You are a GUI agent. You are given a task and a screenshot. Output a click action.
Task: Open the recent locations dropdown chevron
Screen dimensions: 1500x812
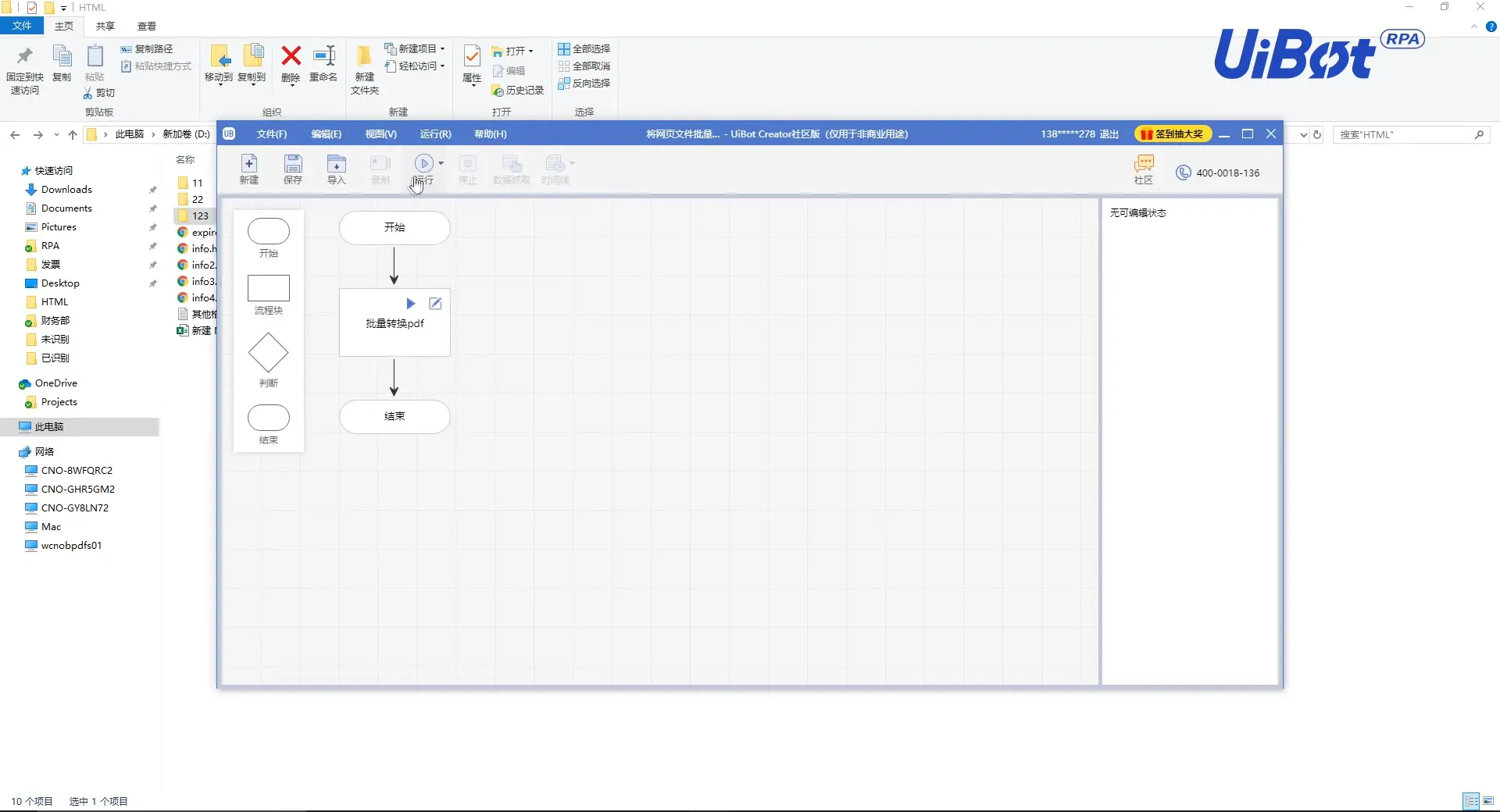pos(56,134)
